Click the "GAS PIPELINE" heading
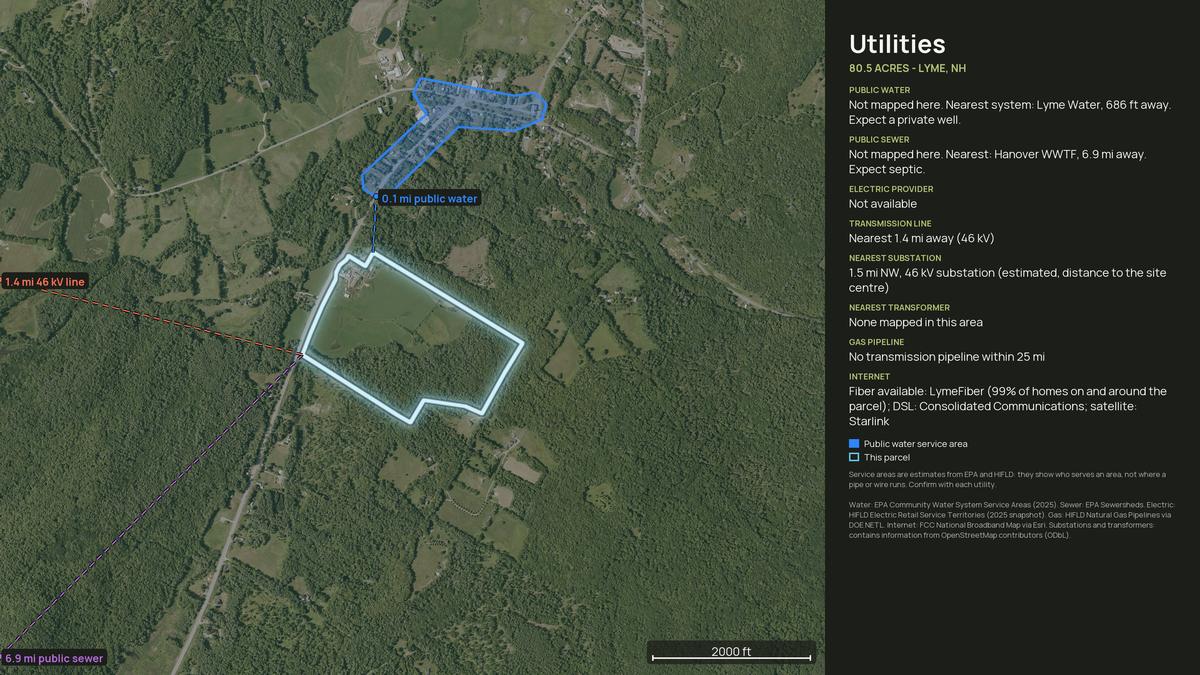The image size is (1200, 675). click(x=877, y=342)
